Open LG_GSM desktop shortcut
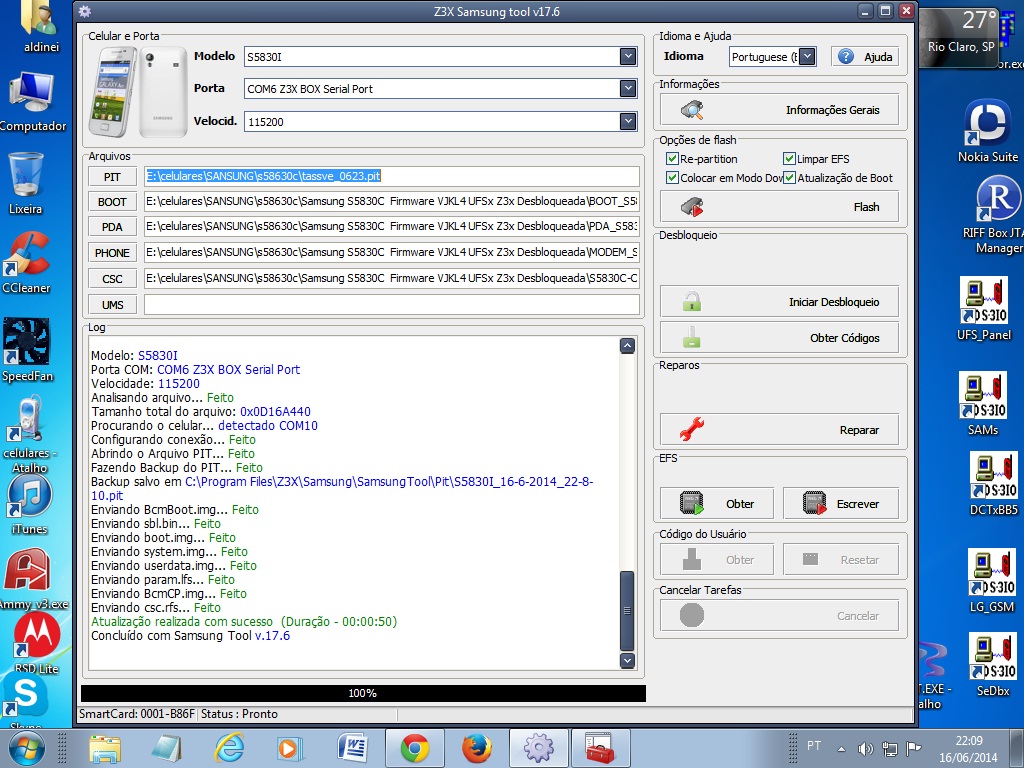Screen dimensions: 1024x768 (x=991, y=581)
